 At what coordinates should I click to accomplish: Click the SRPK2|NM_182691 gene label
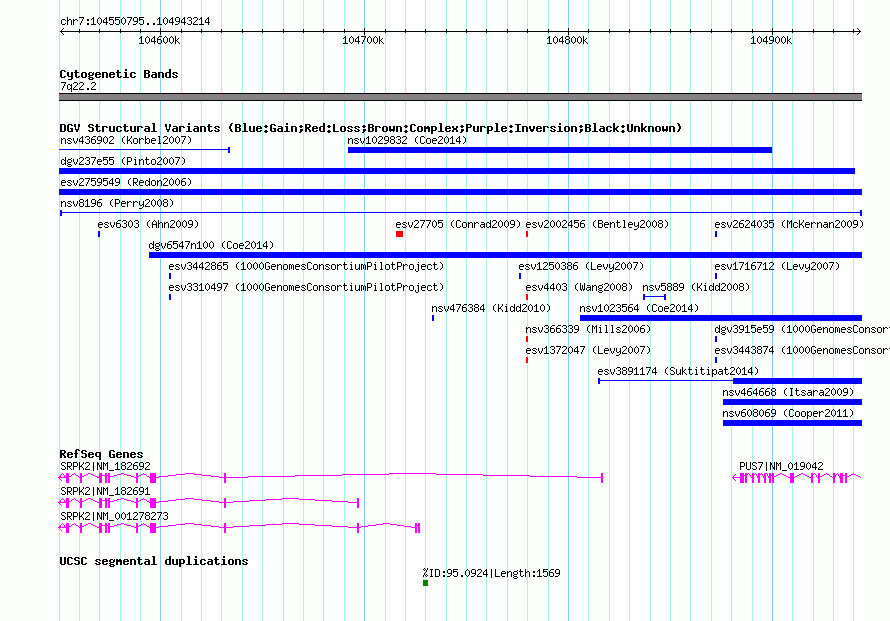[105, 491]
